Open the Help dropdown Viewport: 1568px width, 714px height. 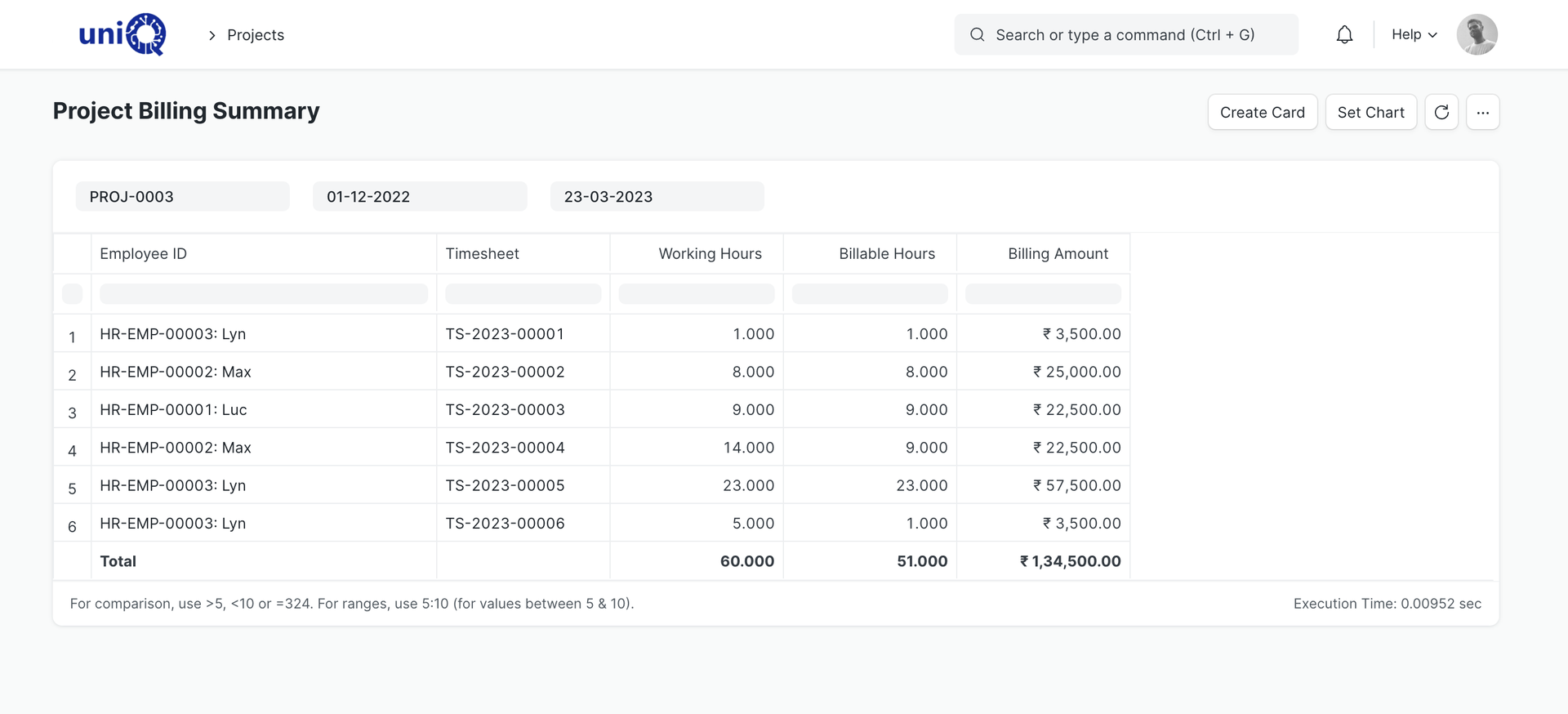[1414, 34]
